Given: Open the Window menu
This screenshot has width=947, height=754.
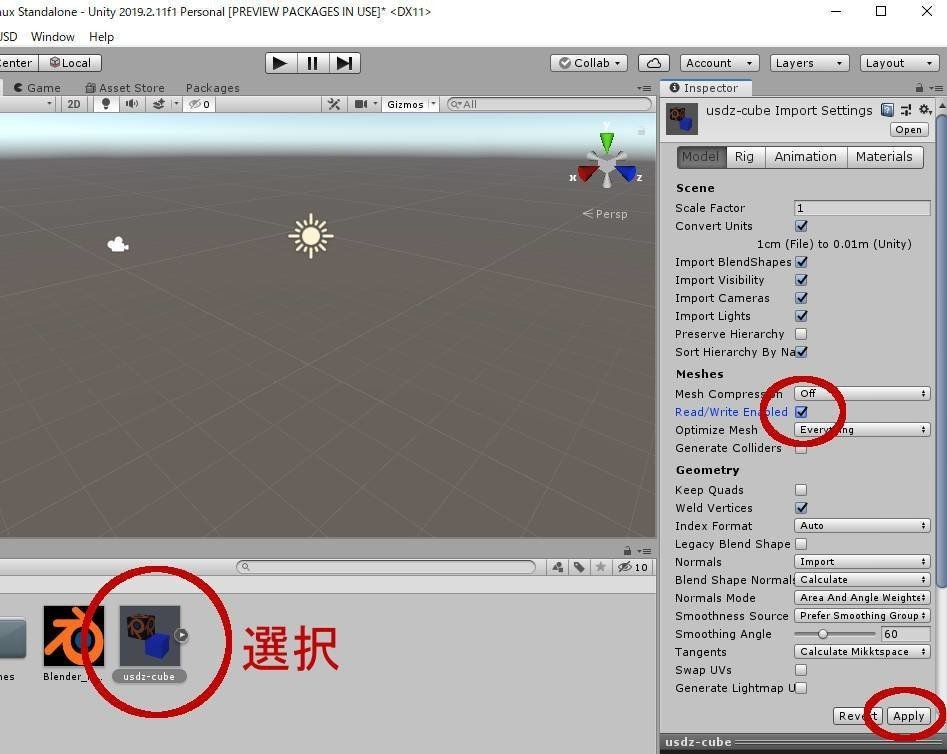Looking at the screenshot, I should coord(53,37).
